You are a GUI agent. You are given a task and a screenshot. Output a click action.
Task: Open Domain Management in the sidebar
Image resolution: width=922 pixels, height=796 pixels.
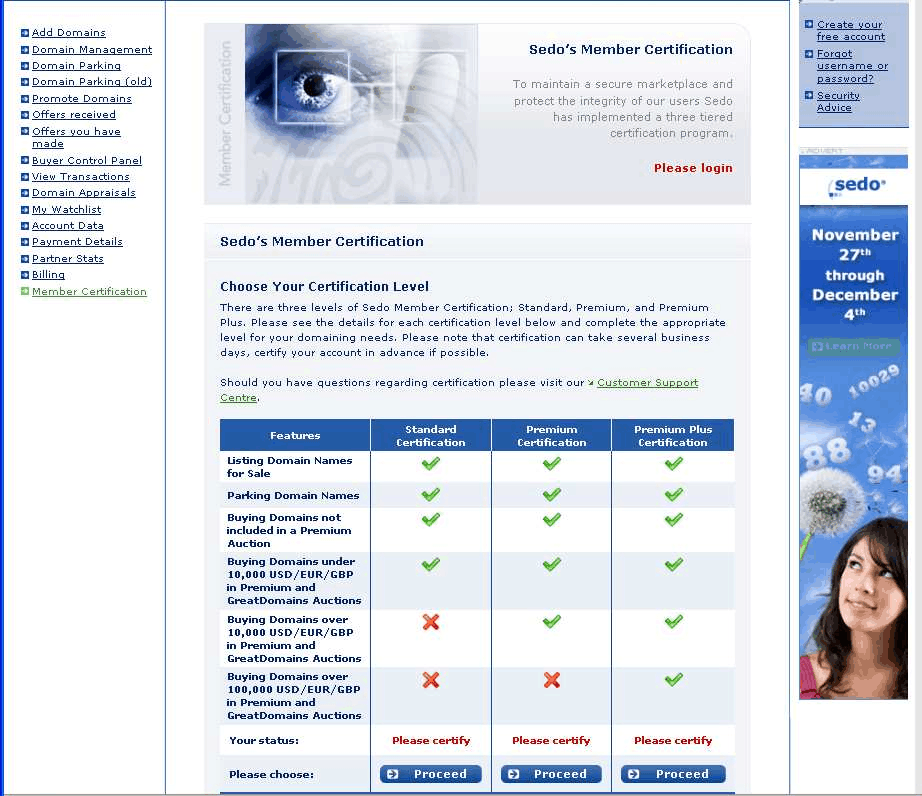pyautogui.click(x=92, y=50)
